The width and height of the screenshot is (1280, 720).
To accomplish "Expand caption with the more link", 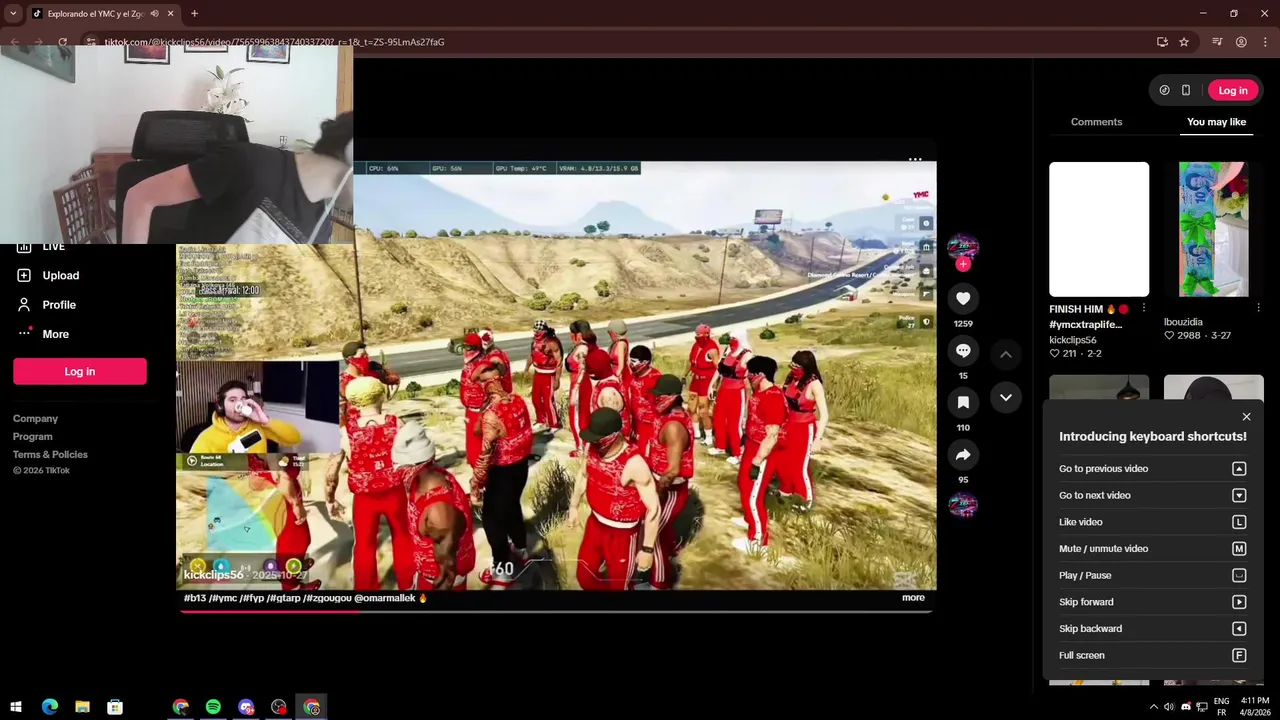I will pos(913,598).
